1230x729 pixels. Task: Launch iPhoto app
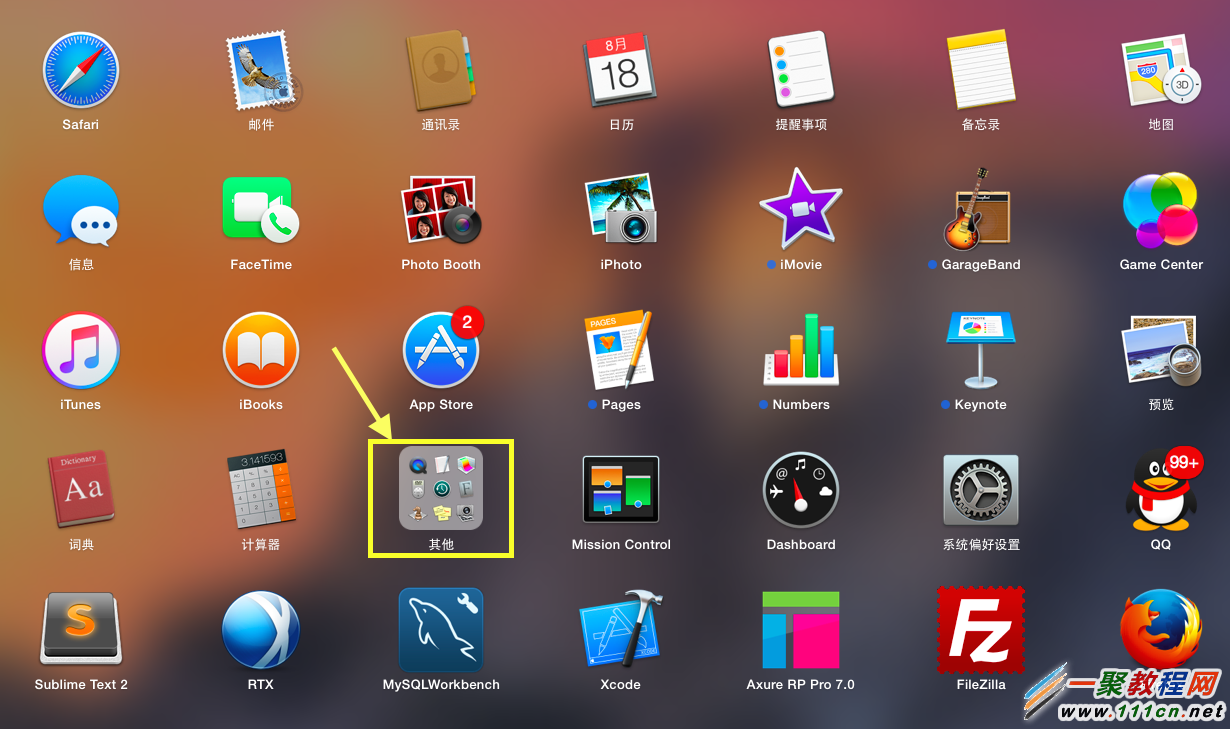point(621,210)
